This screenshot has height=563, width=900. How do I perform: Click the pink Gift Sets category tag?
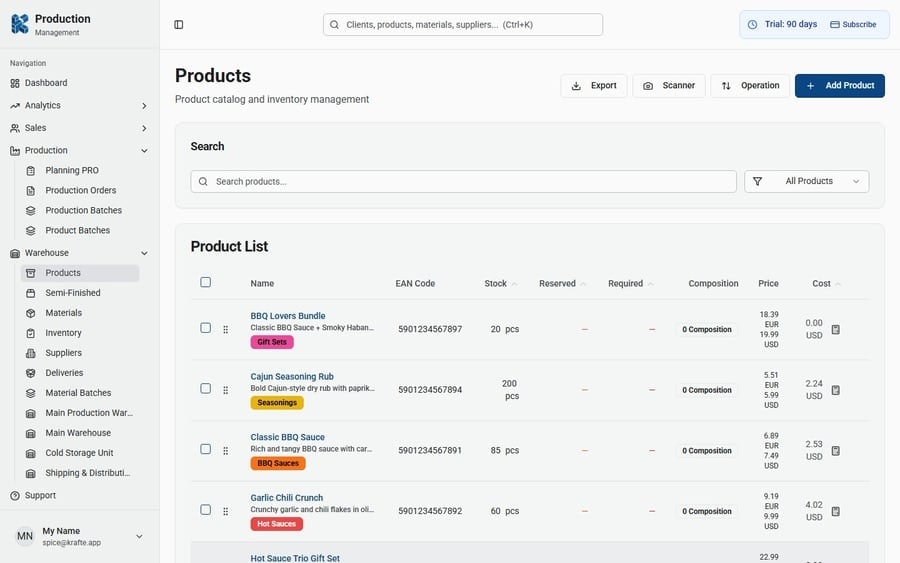tap(272, 342)
